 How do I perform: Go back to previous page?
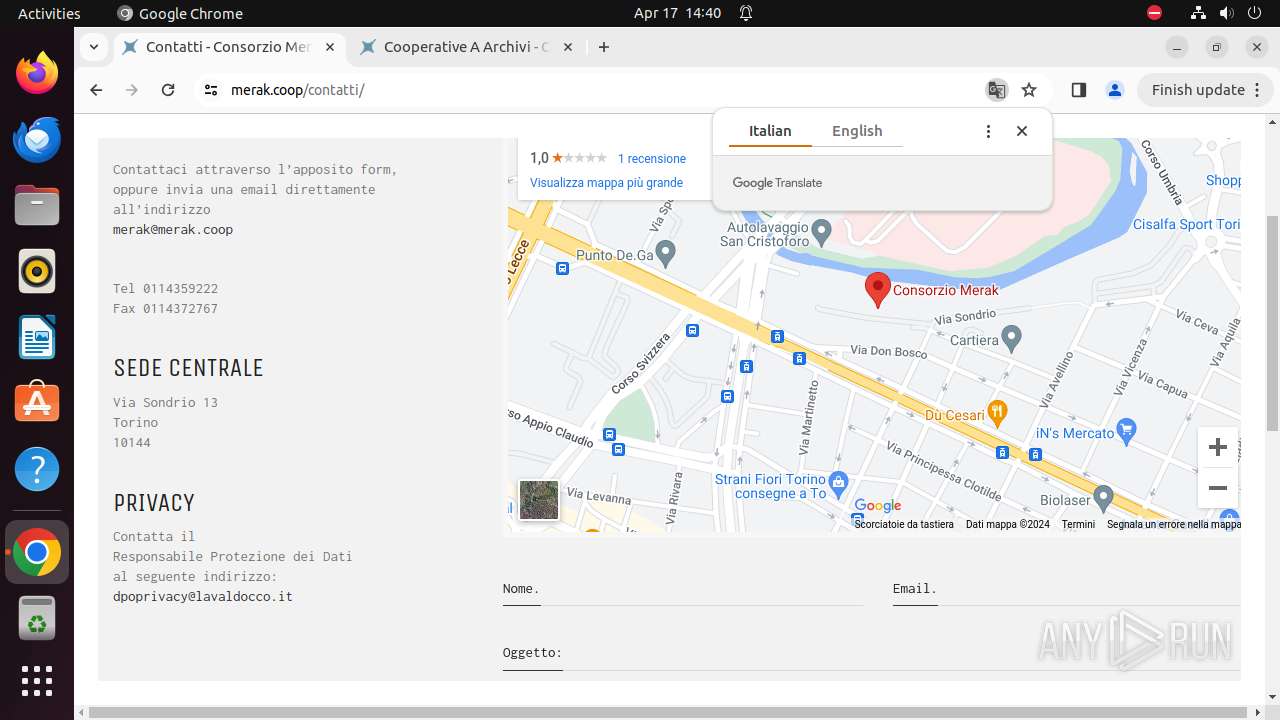click(x=96, y=90)
